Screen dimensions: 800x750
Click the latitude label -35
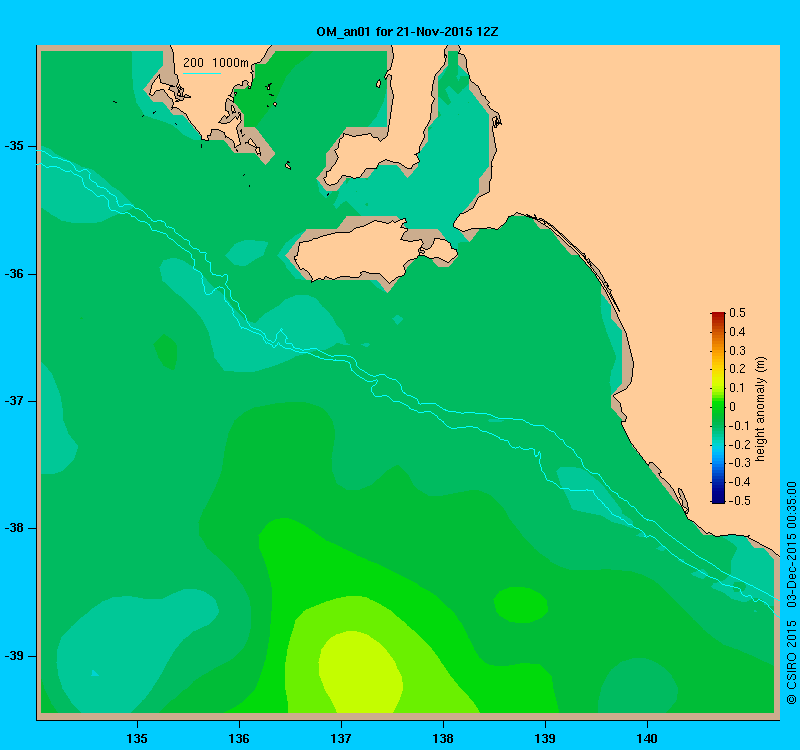pyautogui.click(x=14, y=146)
